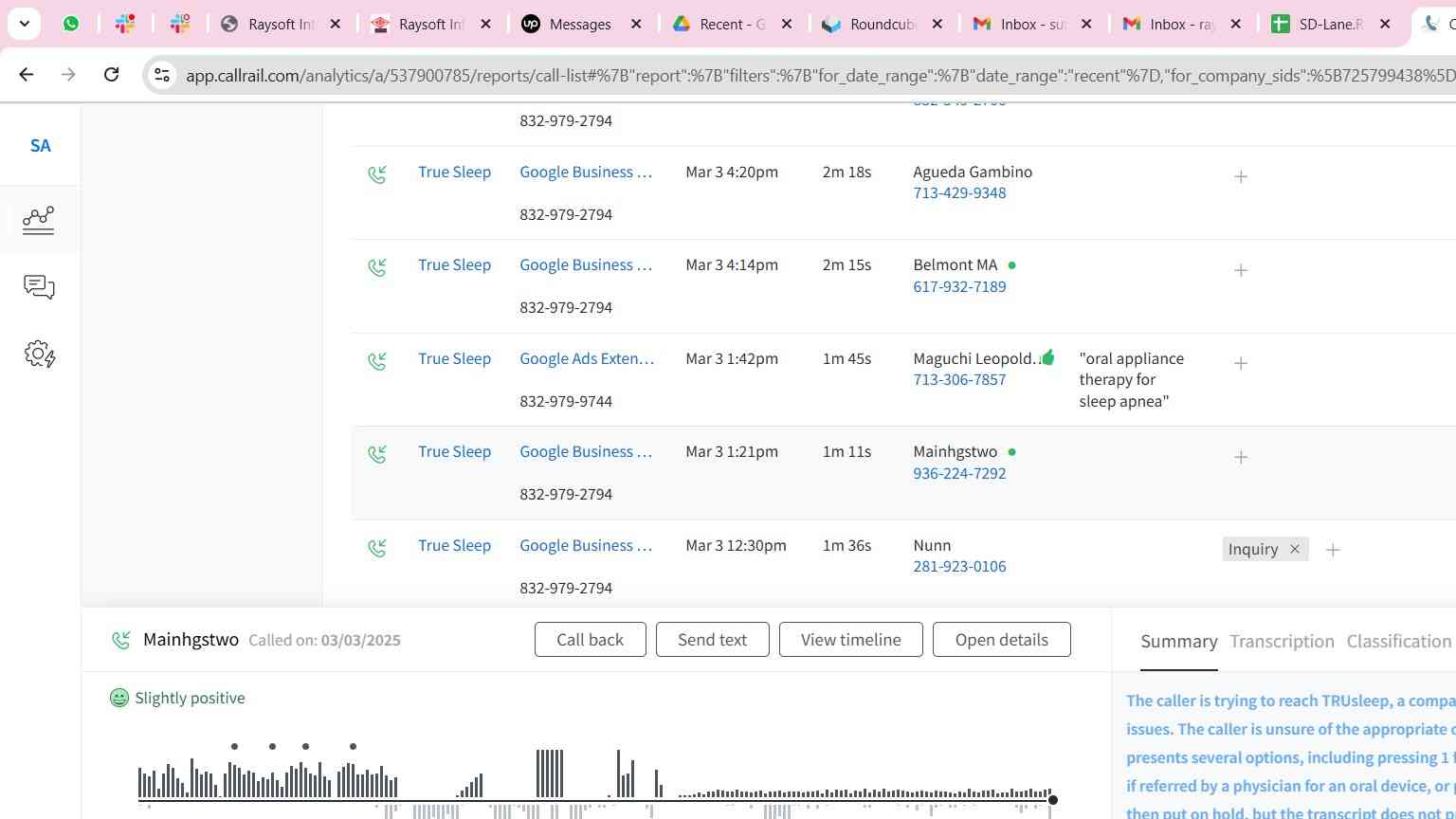The width and height of the screenshot is (1456, 819).
Task: Add tag to Belmont MA call
Action: click(x=1241, y=270)
